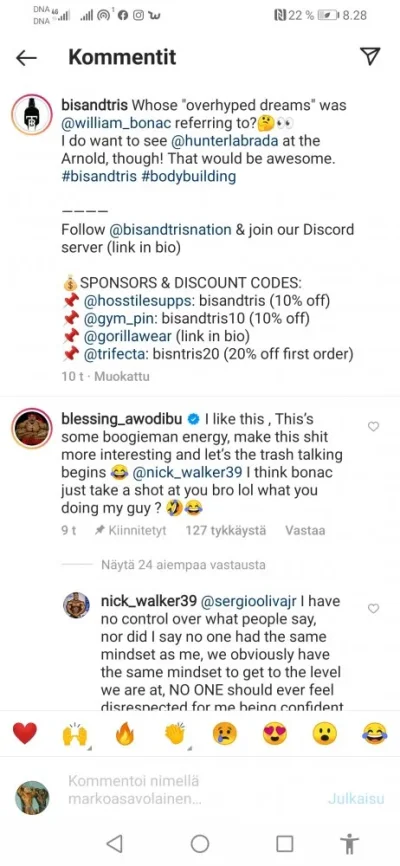Like nick_walker39's reply with the heart

point(373,608)
